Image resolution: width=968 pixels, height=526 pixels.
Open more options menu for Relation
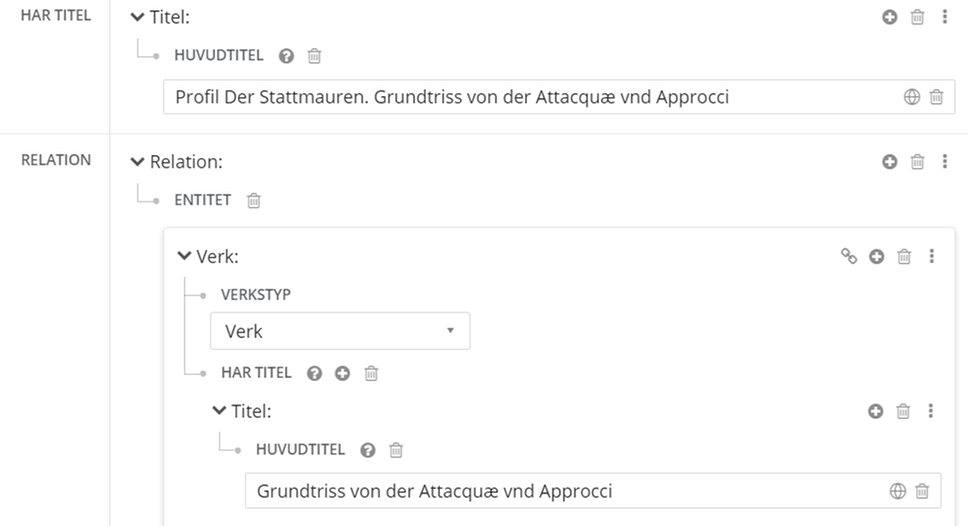[x=945, y=161]
